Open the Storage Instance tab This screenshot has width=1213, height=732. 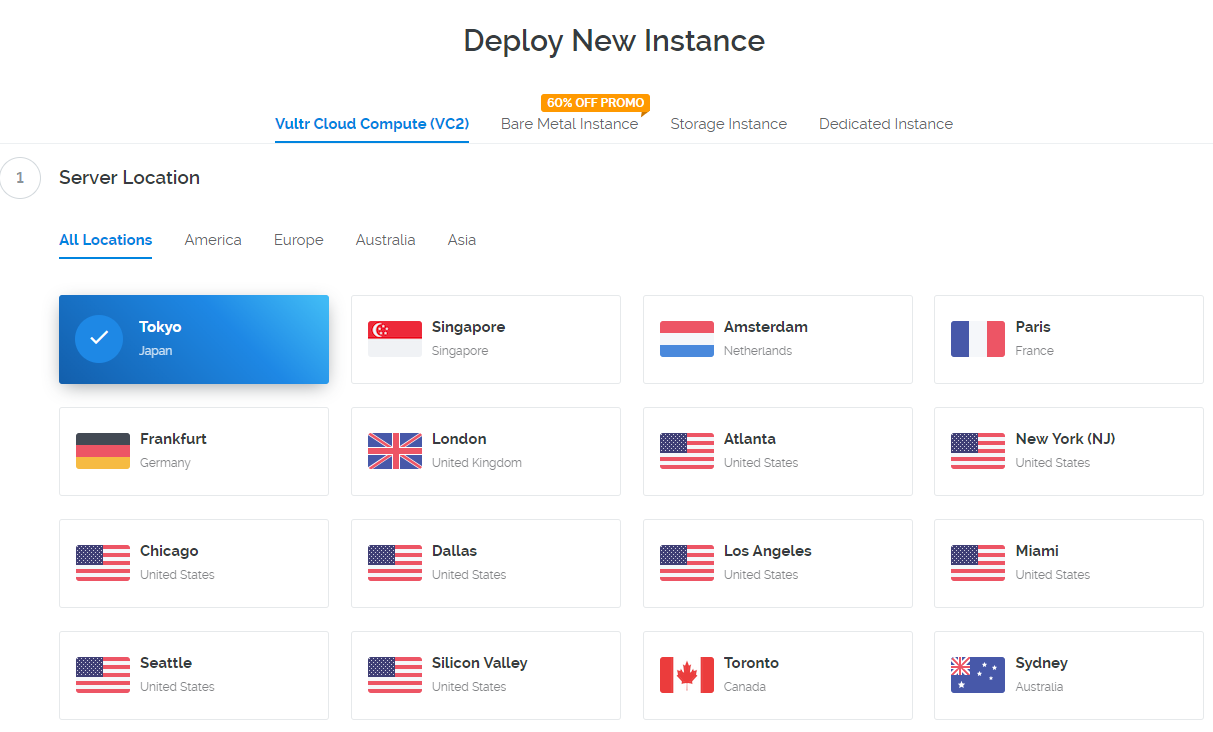tap(728, 124)
